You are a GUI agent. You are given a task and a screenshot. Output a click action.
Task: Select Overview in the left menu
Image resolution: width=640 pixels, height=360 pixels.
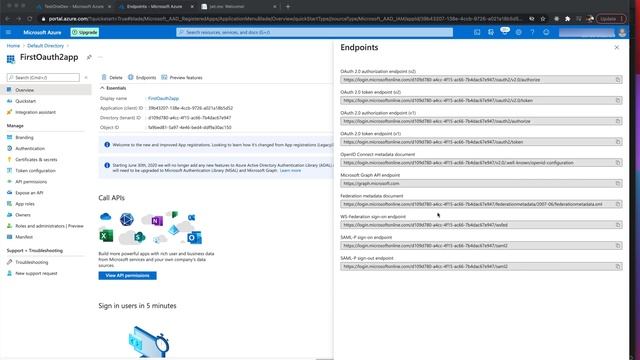[x=46, y=90]
